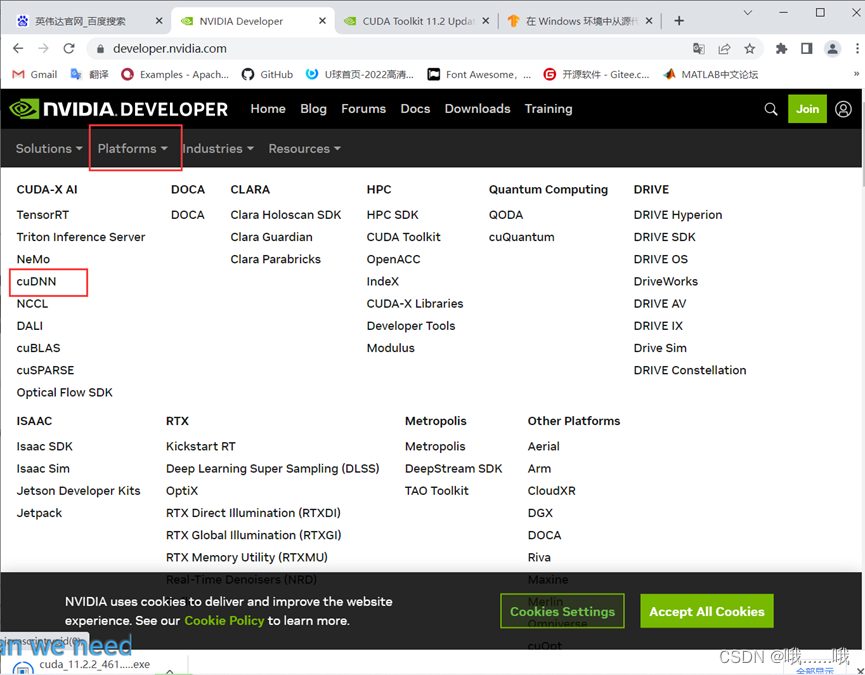Viewport: 865px width, 675px height.
Task: Open the cuQuantum link
Action: coord(521,237)
